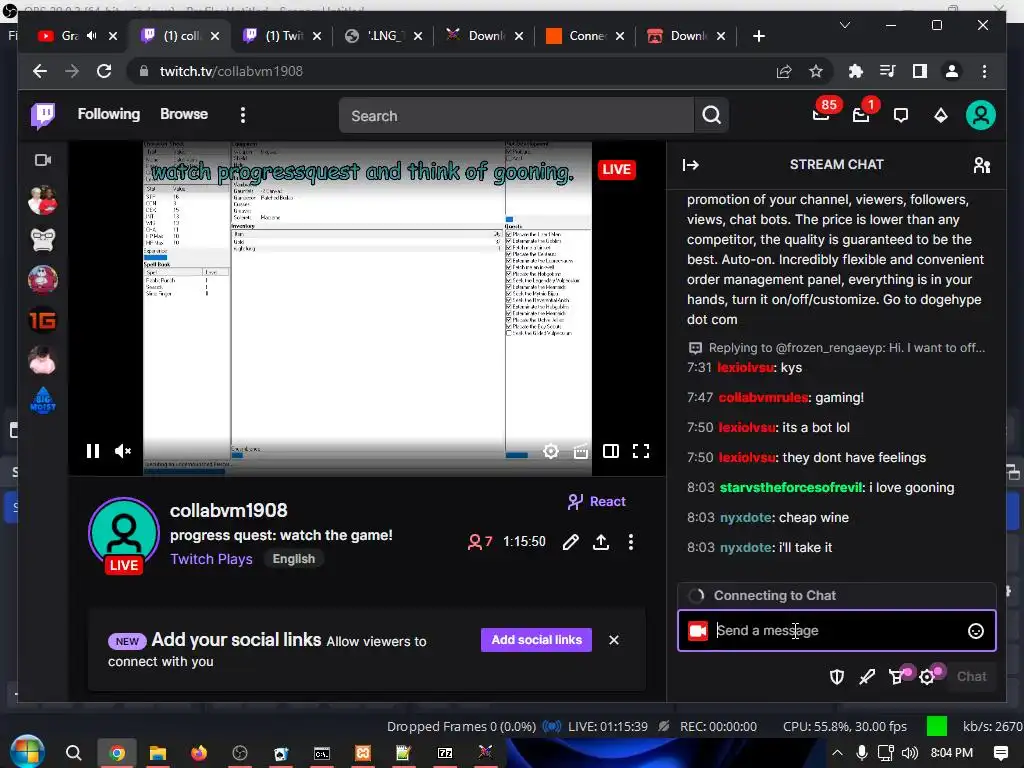The height and width of the screenshot is (768, 1024).
Task: Share the stream upload icon
Action: click(601, 542)
